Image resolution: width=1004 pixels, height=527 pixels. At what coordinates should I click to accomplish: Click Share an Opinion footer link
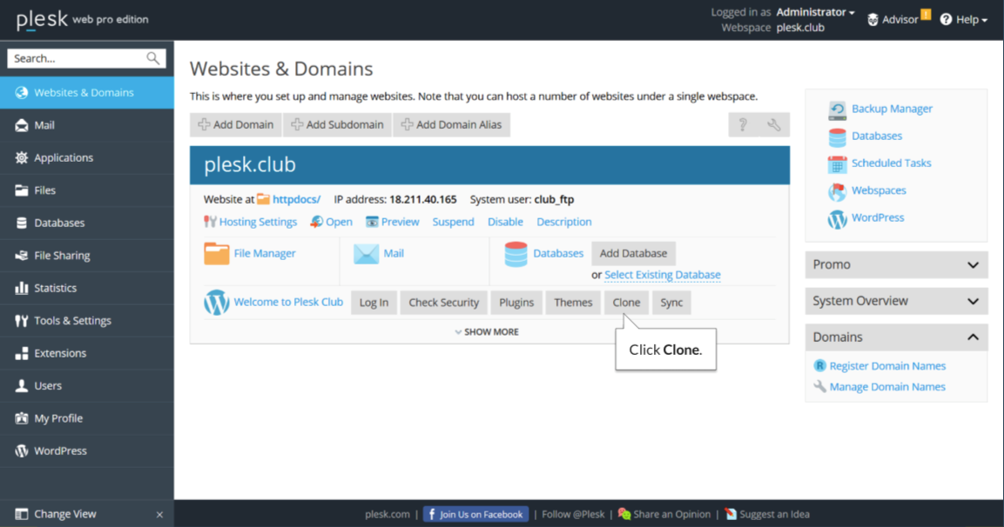[x=672, y=514]
